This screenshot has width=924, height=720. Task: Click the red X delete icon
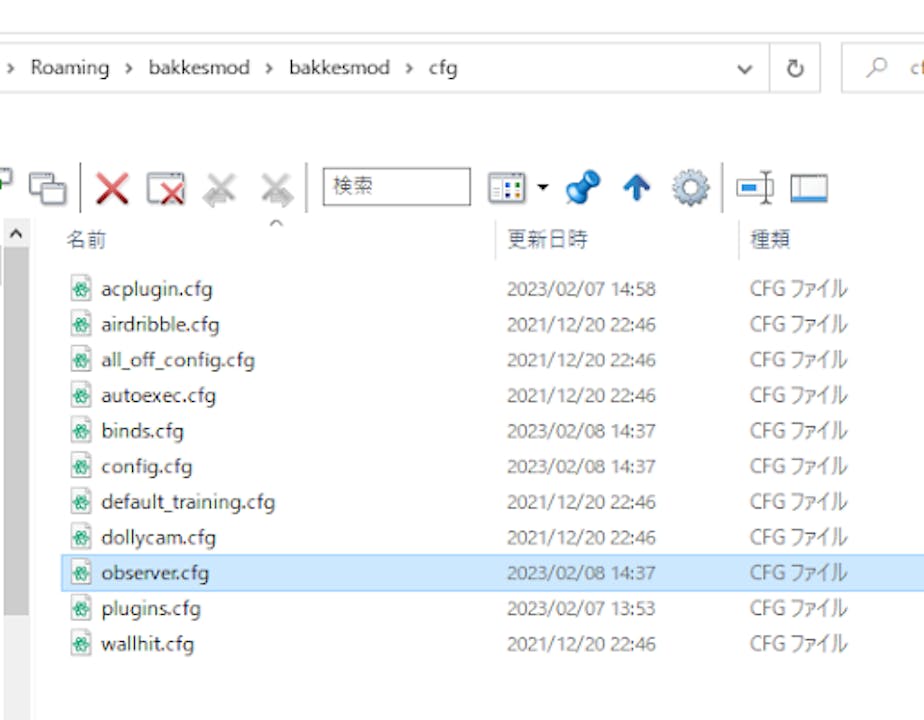tap(112, 187)
